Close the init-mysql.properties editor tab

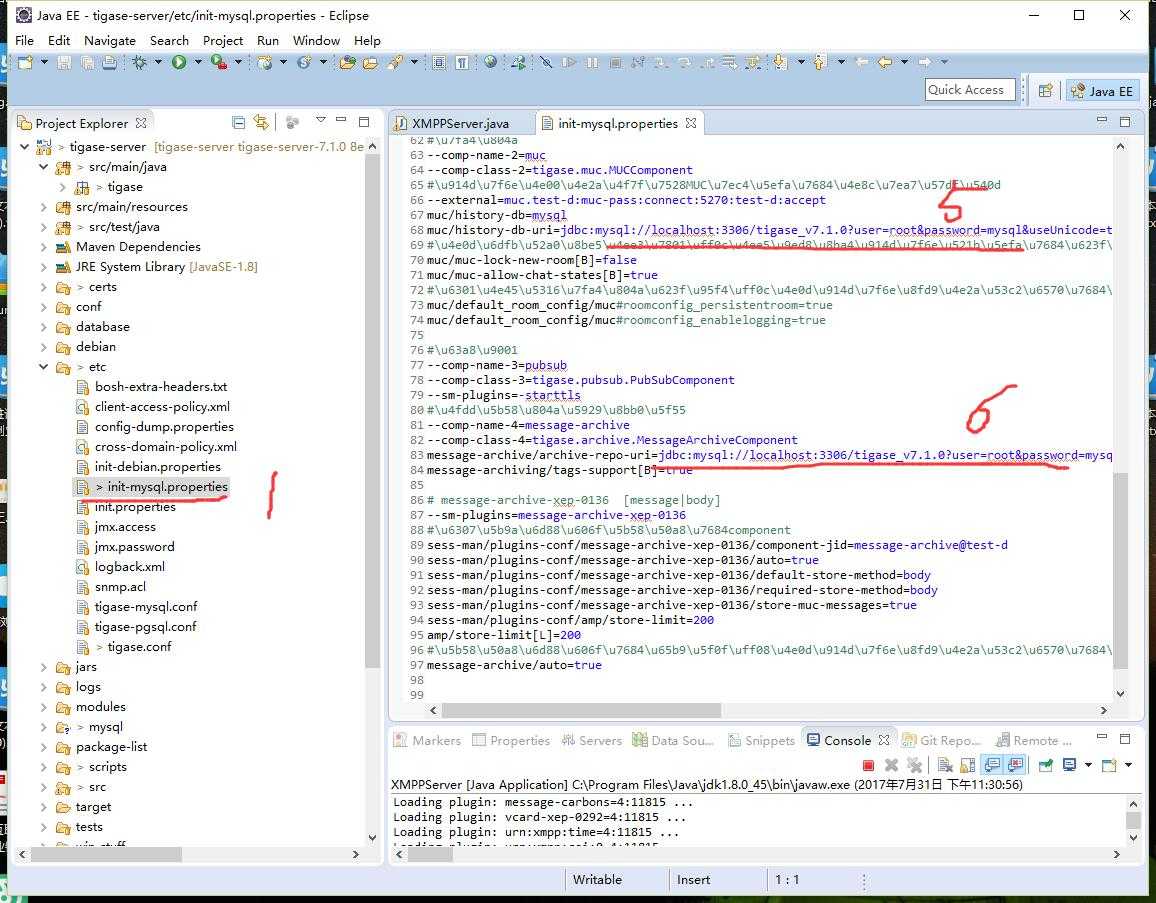tap(691, 123)
